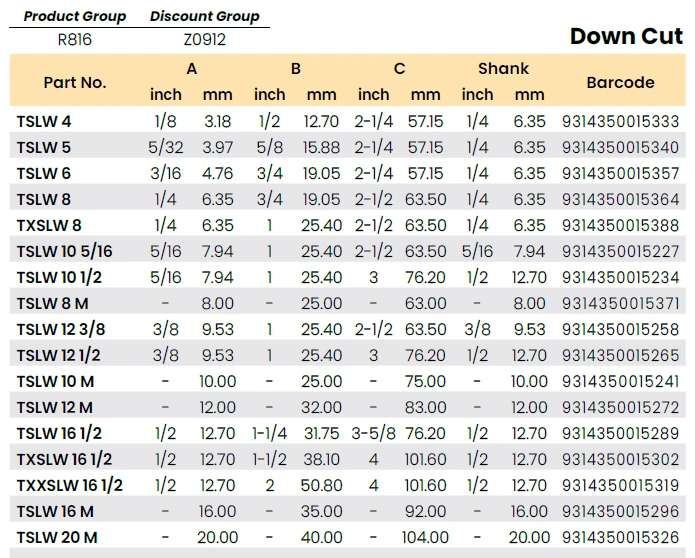Select part number TSLW 4
This screenshot has height=558, width=695.
tap(44, 122)
